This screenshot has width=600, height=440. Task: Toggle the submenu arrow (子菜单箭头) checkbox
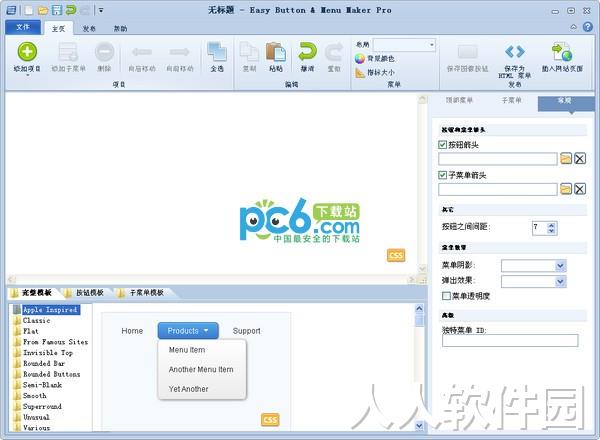(442, 175)
